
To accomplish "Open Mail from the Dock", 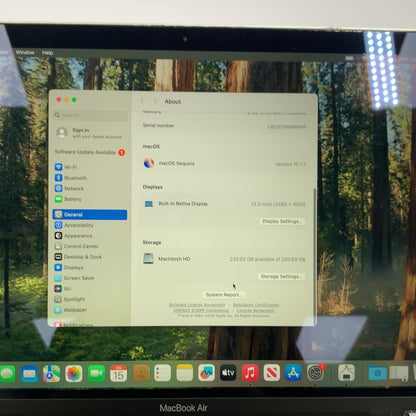I will 29,373.
